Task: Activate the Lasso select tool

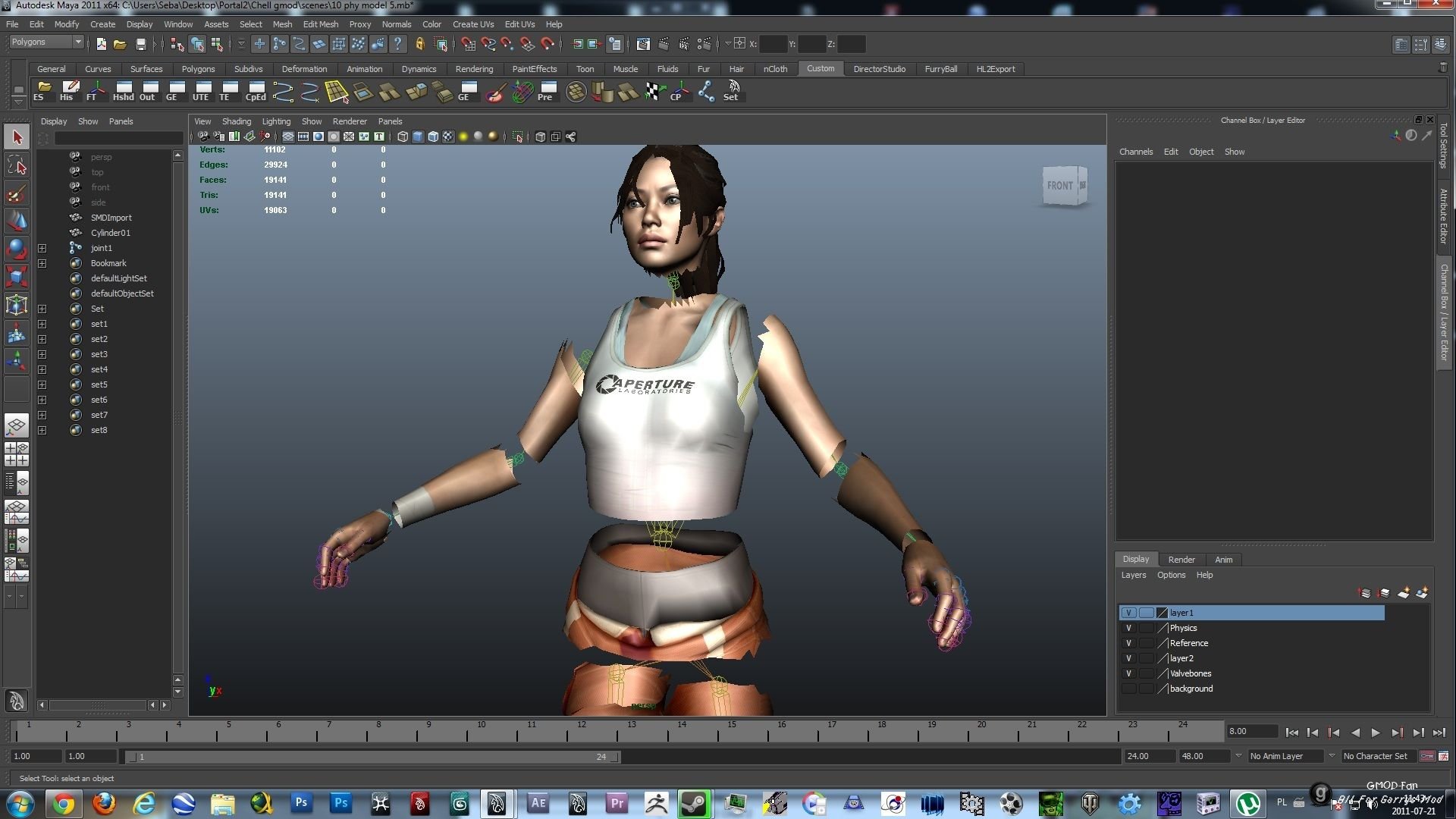Action: 17,165
